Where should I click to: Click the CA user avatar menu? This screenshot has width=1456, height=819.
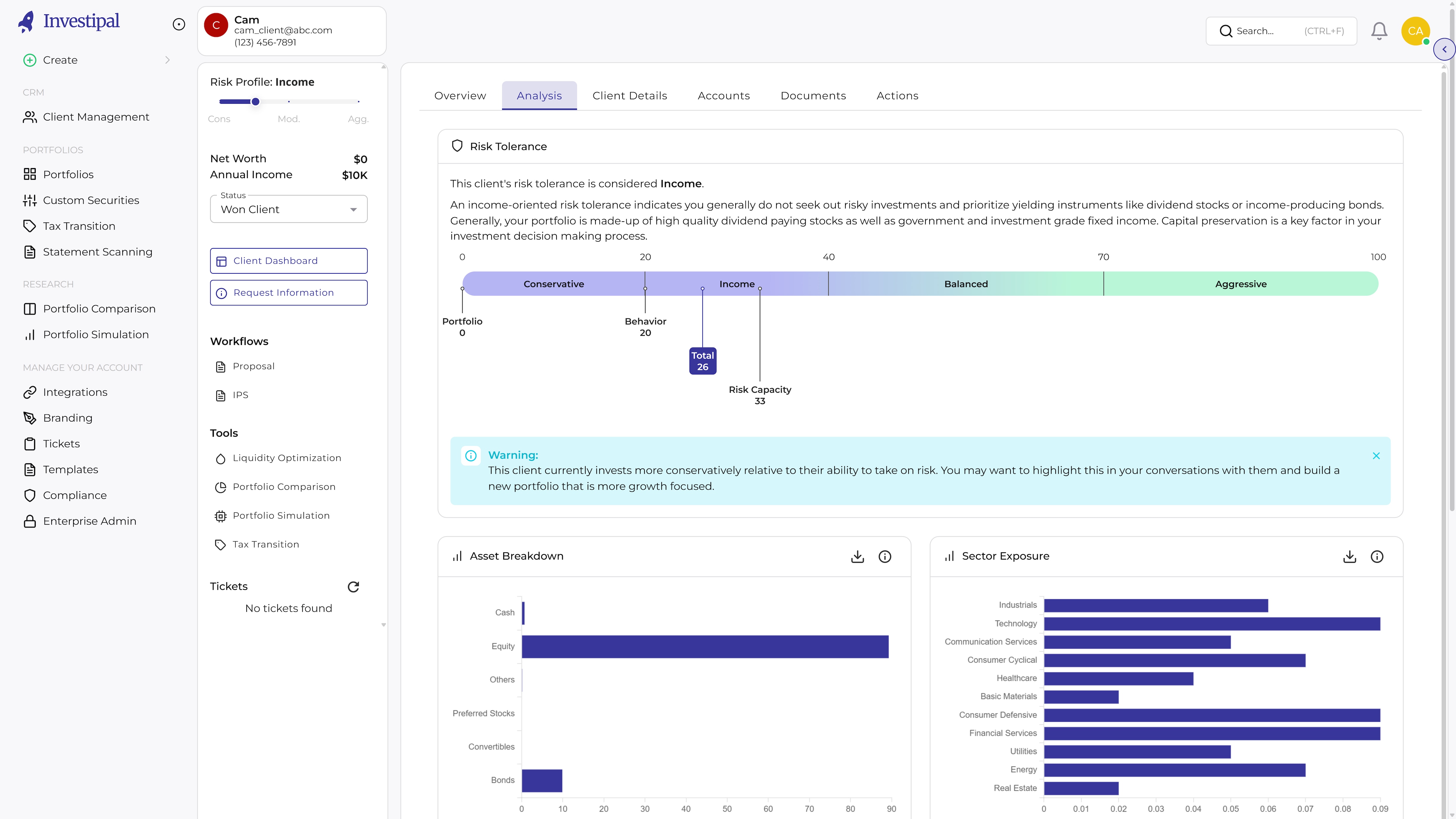click(x=1415, y=31)
